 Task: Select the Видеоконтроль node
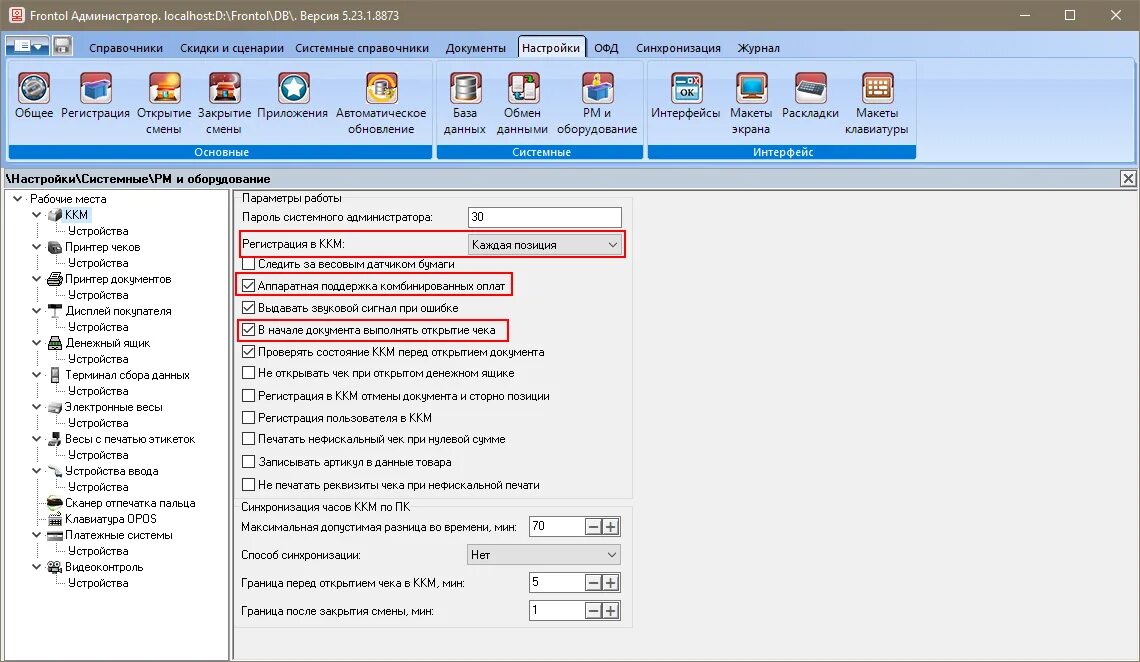pyautogui.click(x=104, y=567)
